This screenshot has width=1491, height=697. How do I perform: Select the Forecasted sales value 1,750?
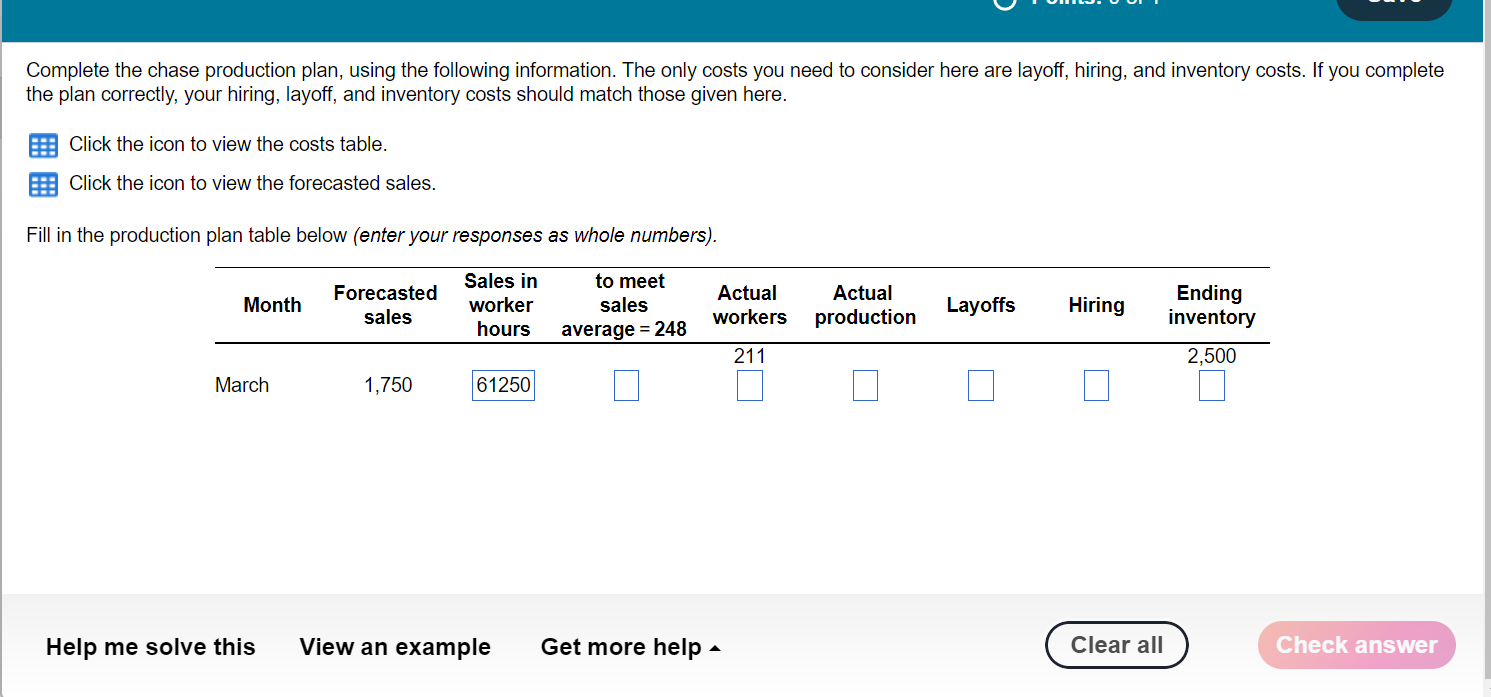coord(389,385)
